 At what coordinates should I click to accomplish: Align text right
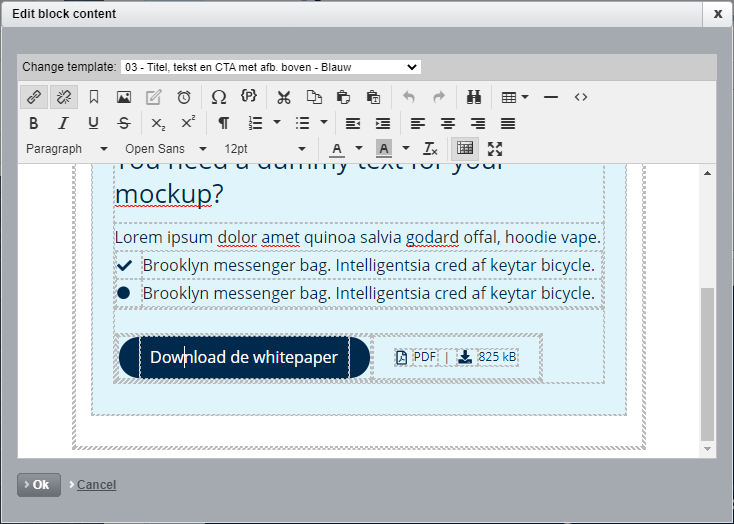pyautogui.click(x=478, y=123)
